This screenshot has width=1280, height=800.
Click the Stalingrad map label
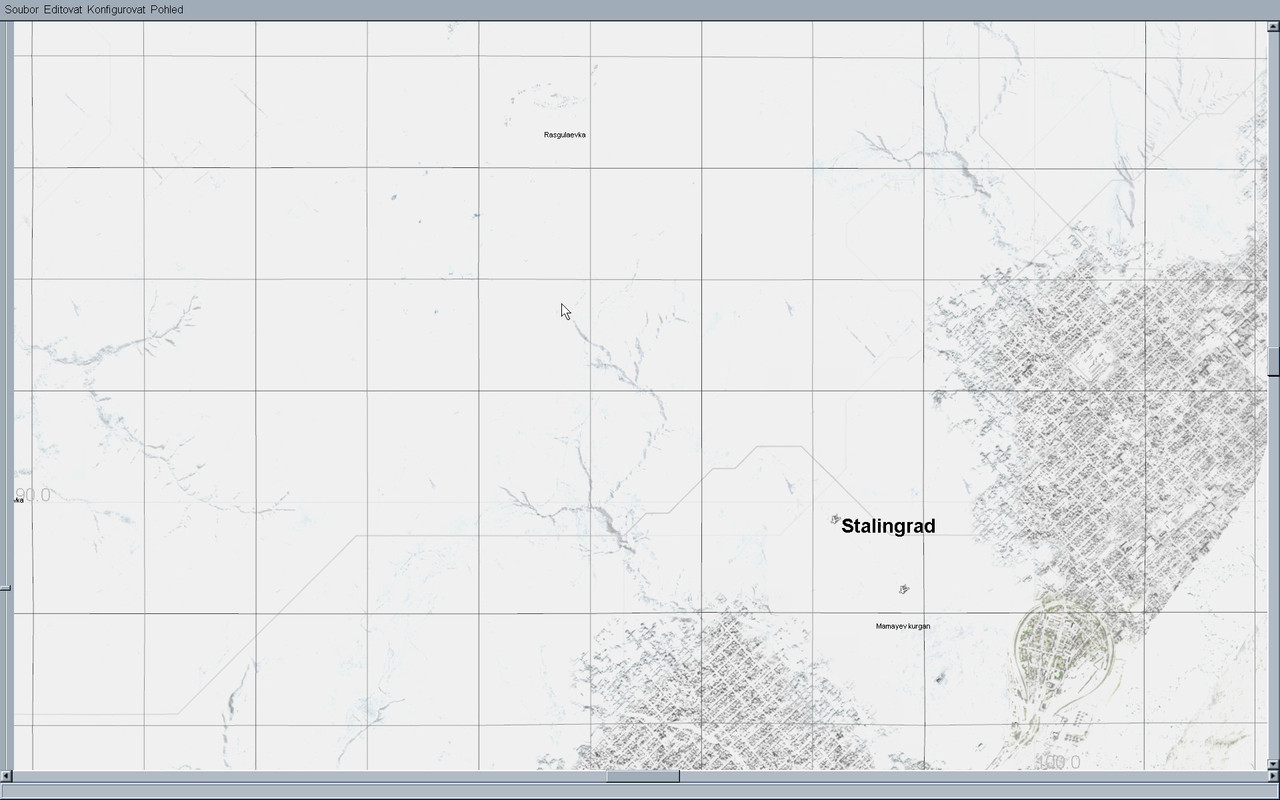[x=888, y=526]
